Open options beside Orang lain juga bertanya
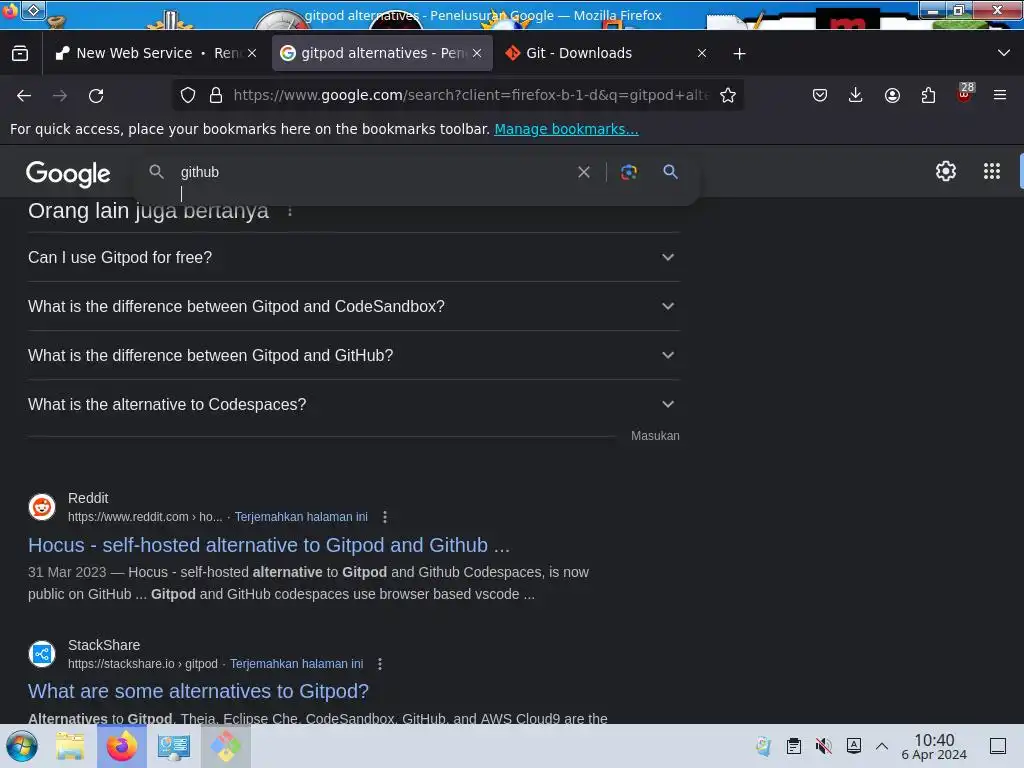 pos(290,212)
